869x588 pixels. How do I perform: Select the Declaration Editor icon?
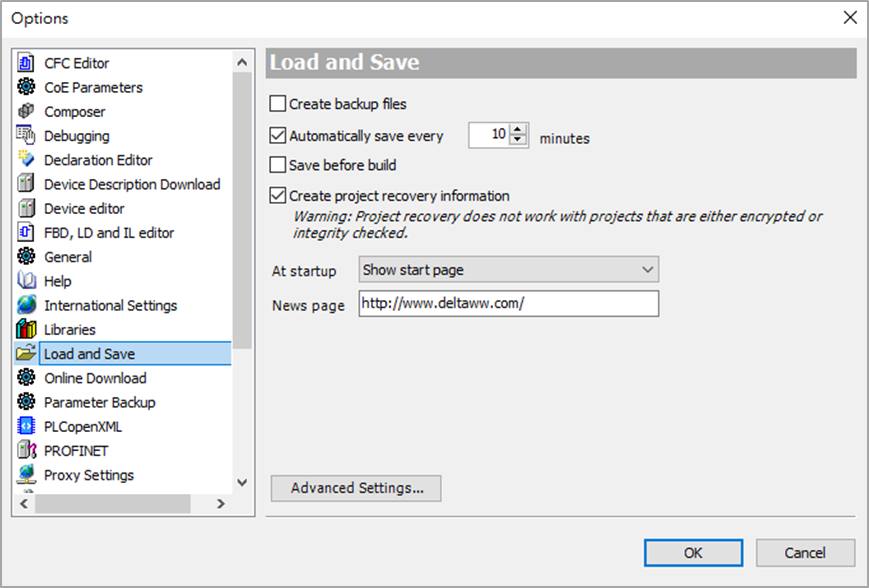pos(25,160)
